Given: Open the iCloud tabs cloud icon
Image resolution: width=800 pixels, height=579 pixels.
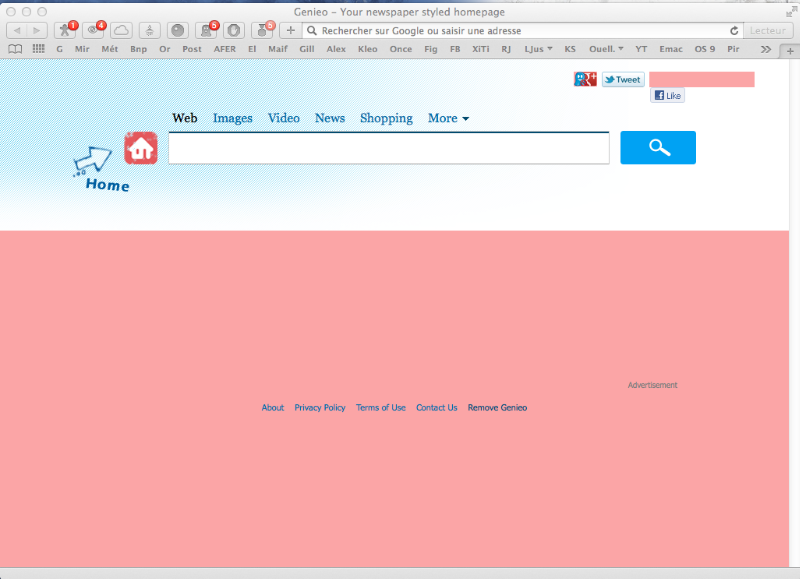Looking at the screenshot, I should coord(121,31).
